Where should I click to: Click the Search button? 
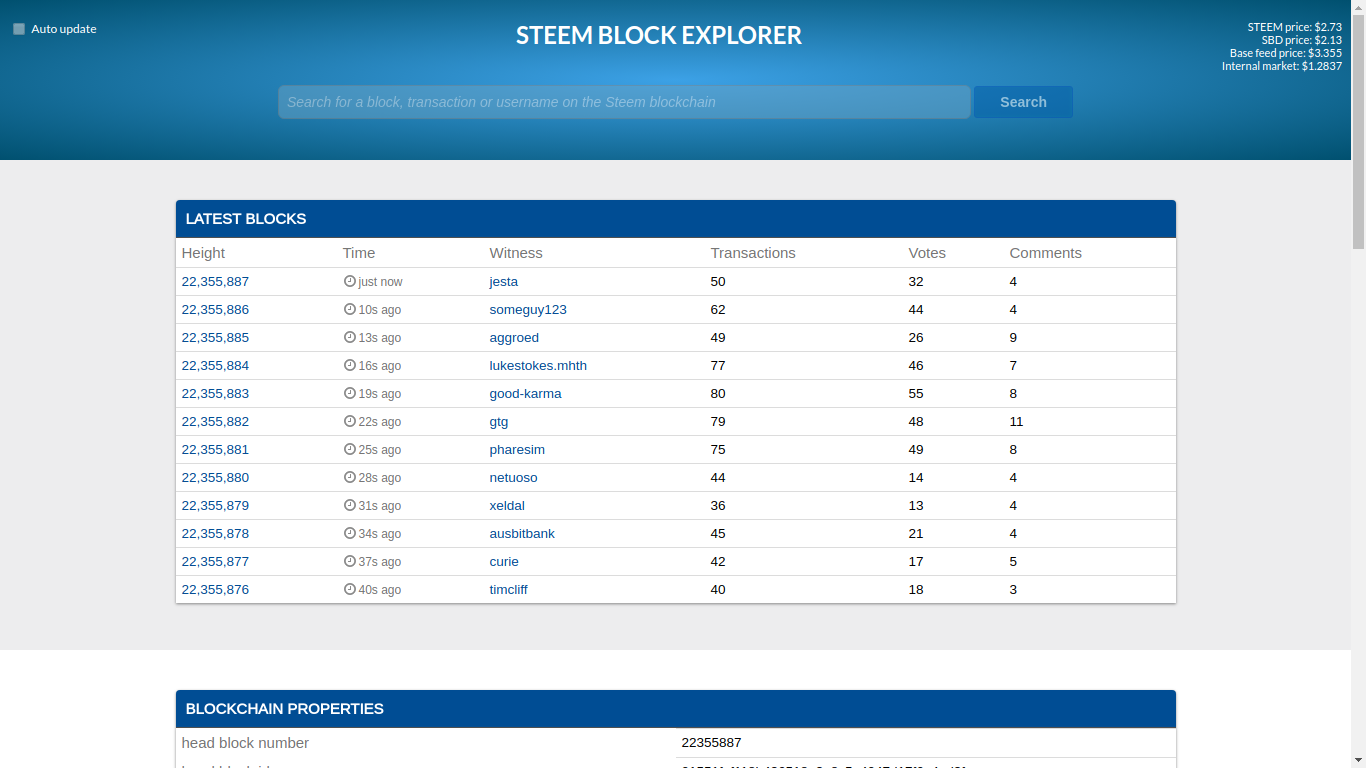click(x=1022, y=102)
